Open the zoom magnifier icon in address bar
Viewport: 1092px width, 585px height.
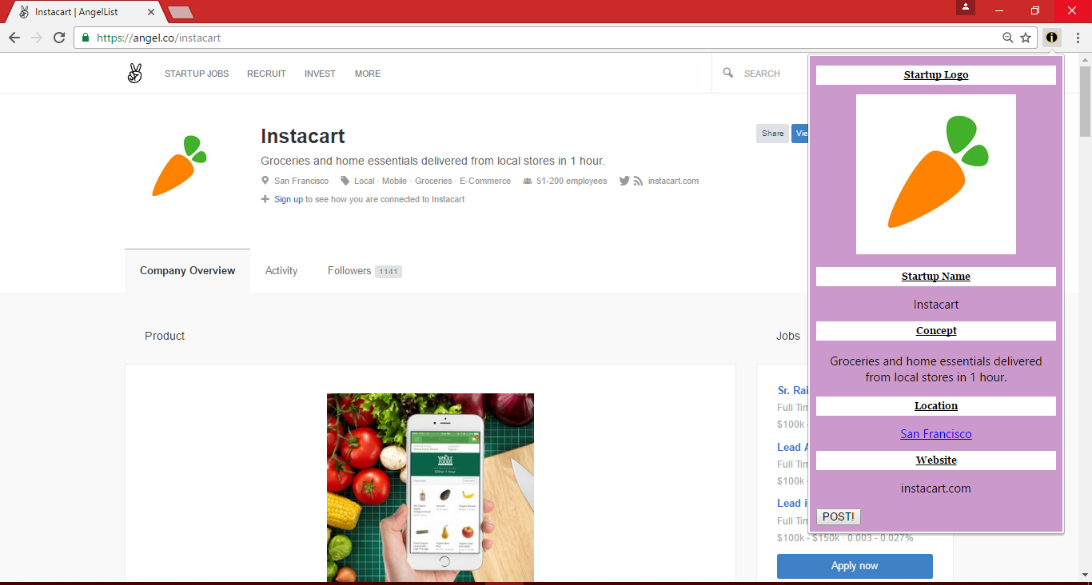coord(1007,38)
